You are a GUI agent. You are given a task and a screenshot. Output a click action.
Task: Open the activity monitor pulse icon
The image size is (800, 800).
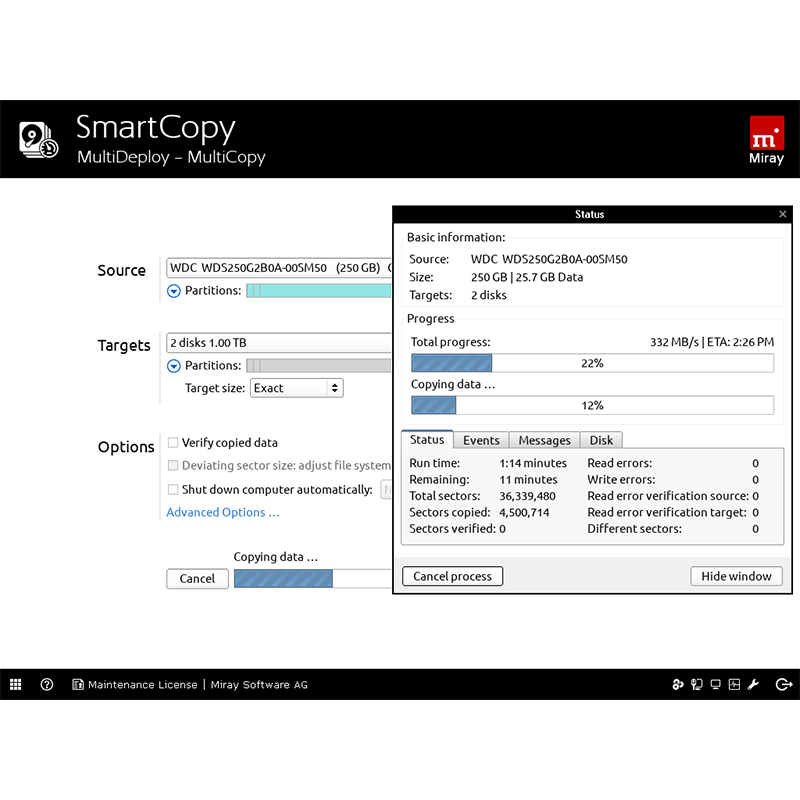(x=734, y=684)
